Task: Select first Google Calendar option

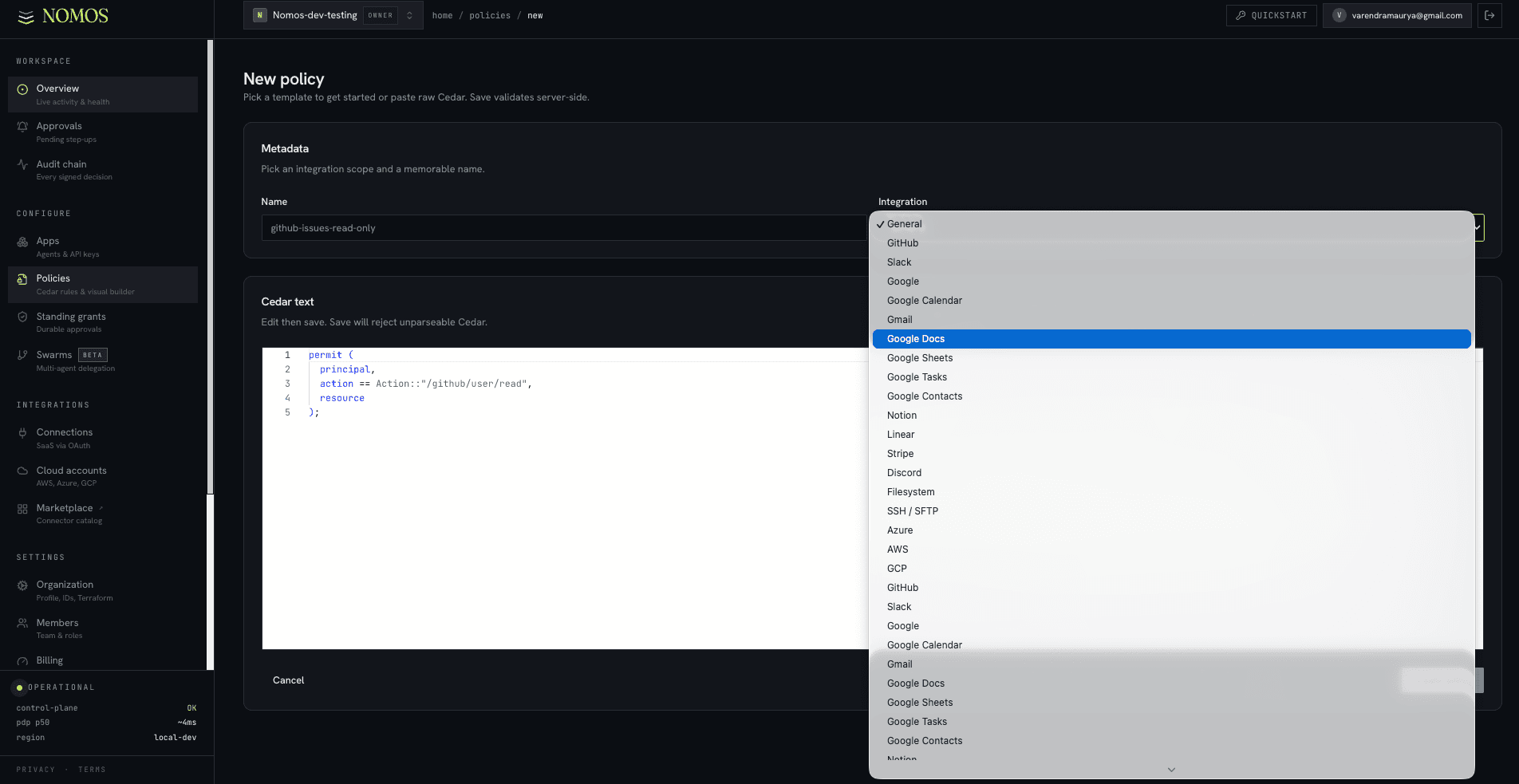Action: point(1171,301)
